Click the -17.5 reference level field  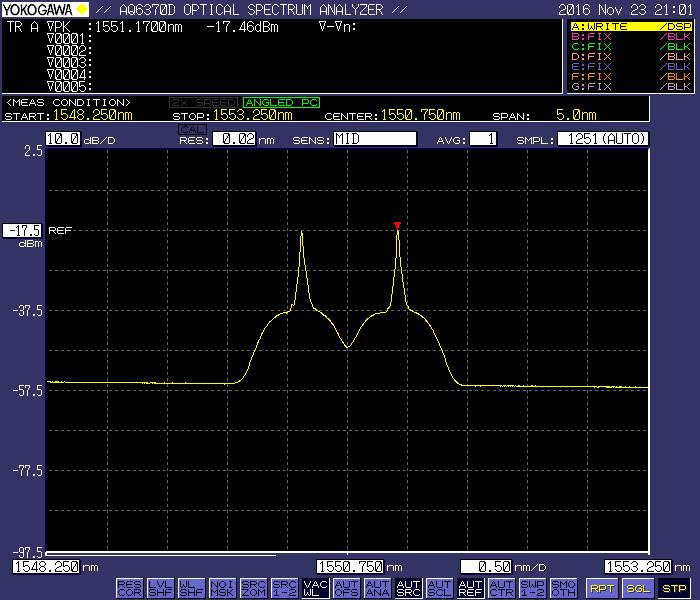click(22, 231)
